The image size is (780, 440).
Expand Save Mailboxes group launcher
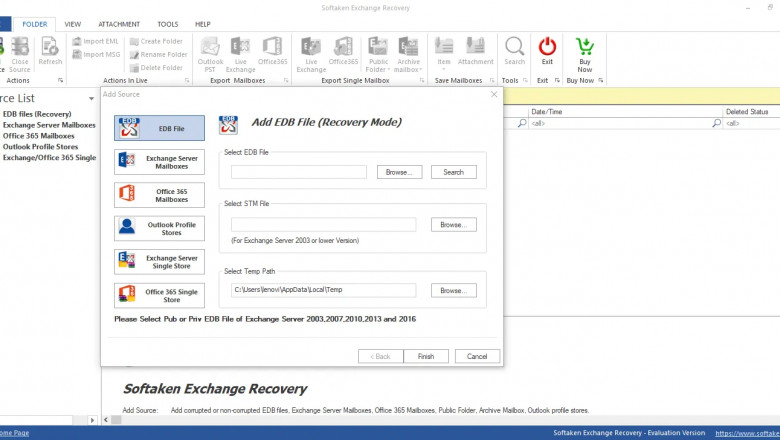(492, 81)
